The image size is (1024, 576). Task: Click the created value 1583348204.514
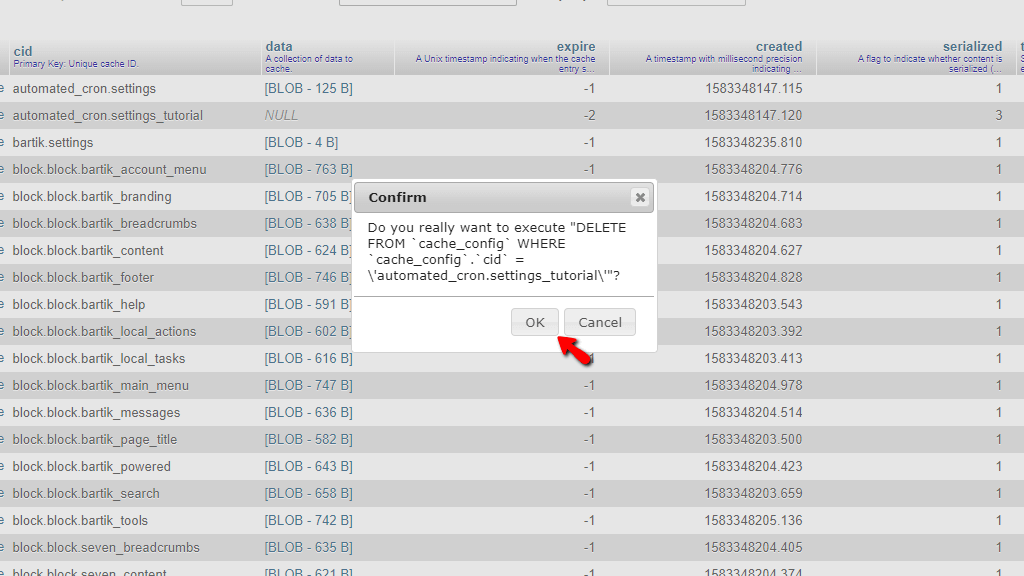coord(754,413)
